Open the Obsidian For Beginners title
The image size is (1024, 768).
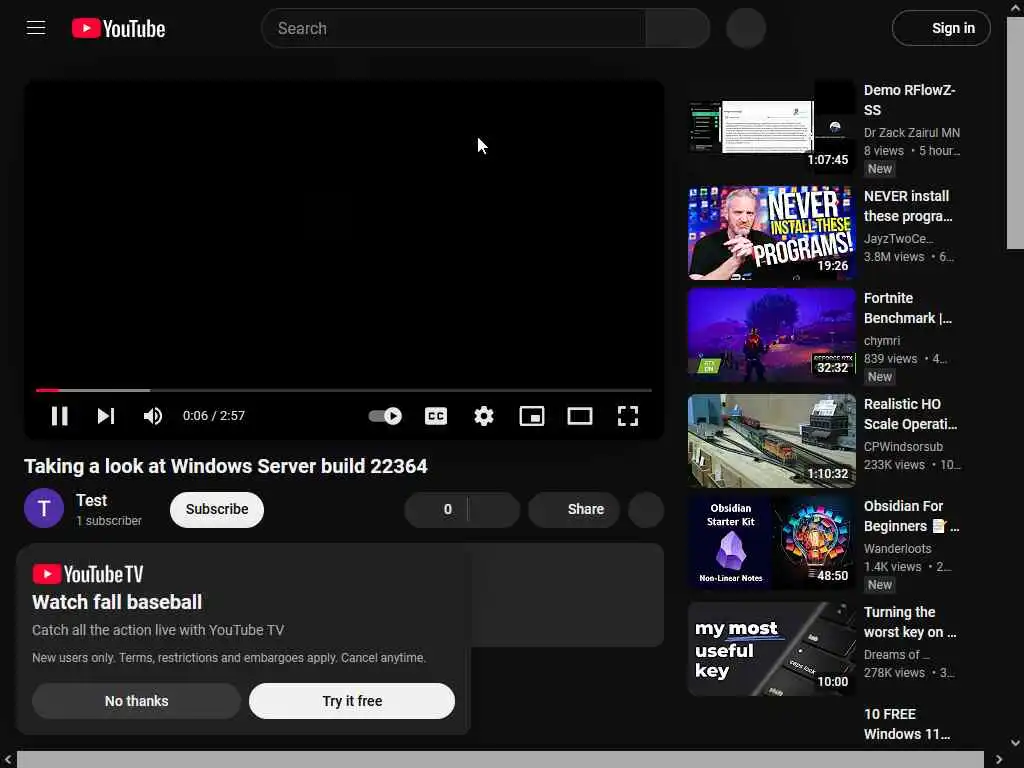(912, 516)
